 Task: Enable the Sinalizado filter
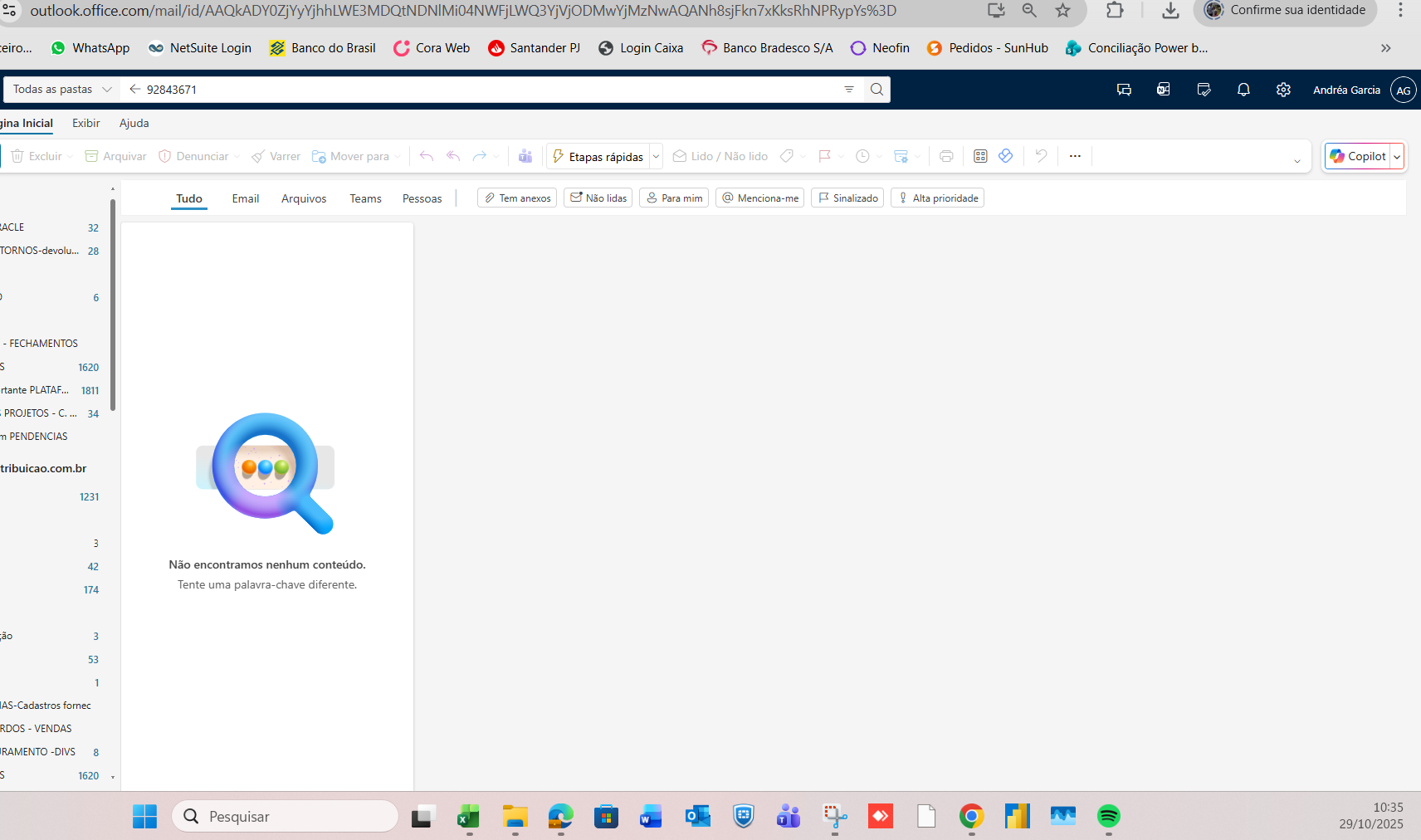847,198
